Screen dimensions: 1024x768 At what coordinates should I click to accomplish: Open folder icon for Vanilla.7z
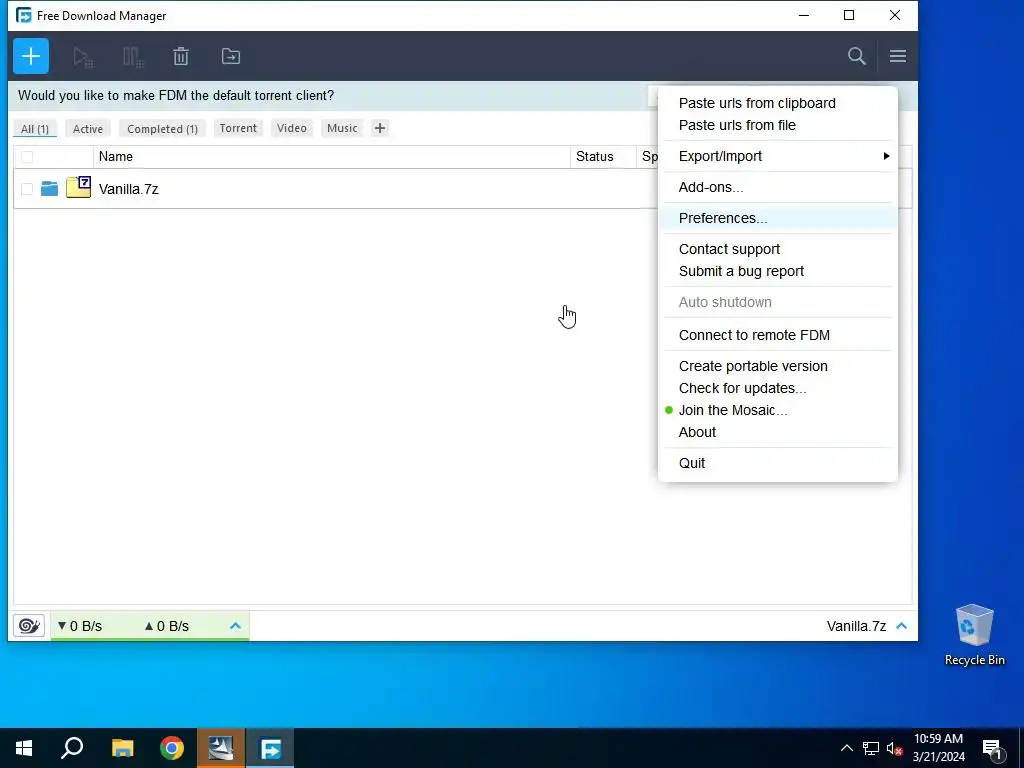point(49,189)
